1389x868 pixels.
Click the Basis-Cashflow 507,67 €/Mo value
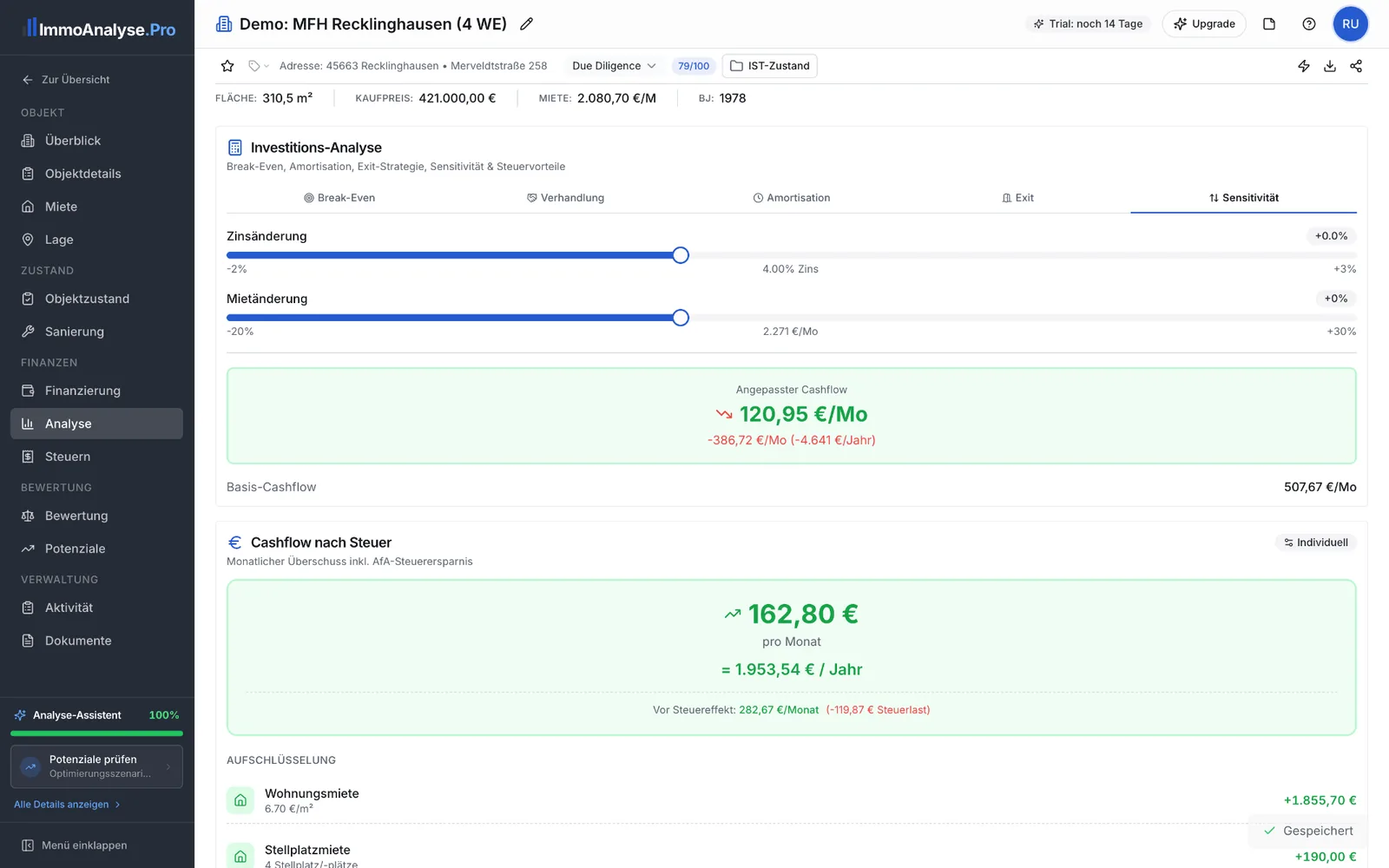click(x=1320, y=487)
